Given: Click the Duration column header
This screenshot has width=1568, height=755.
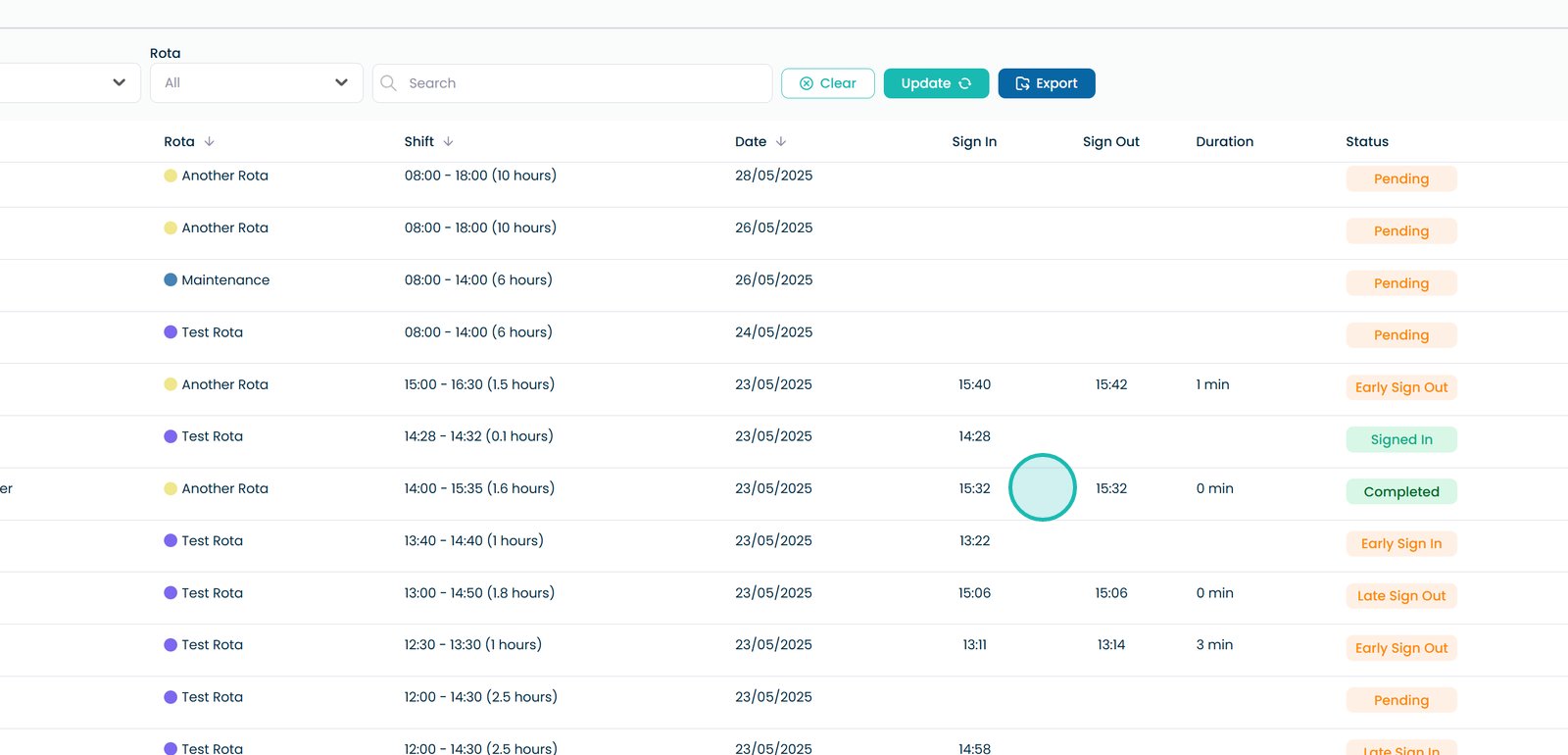Looking at the screenshot, I should (1224, 141).
